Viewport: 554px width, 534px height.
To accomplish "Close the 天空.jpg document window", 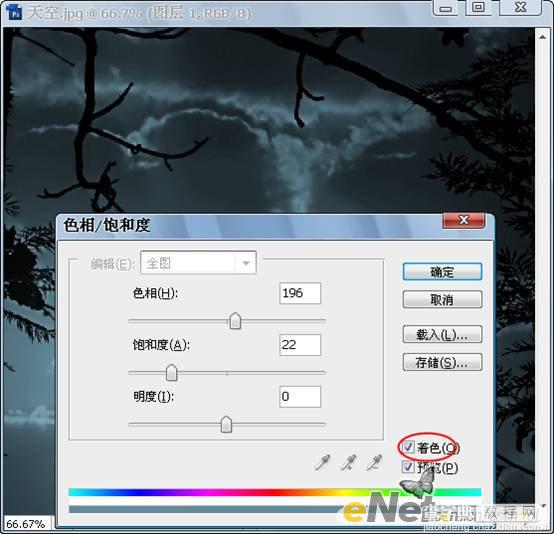I will [x=520, y=8].
